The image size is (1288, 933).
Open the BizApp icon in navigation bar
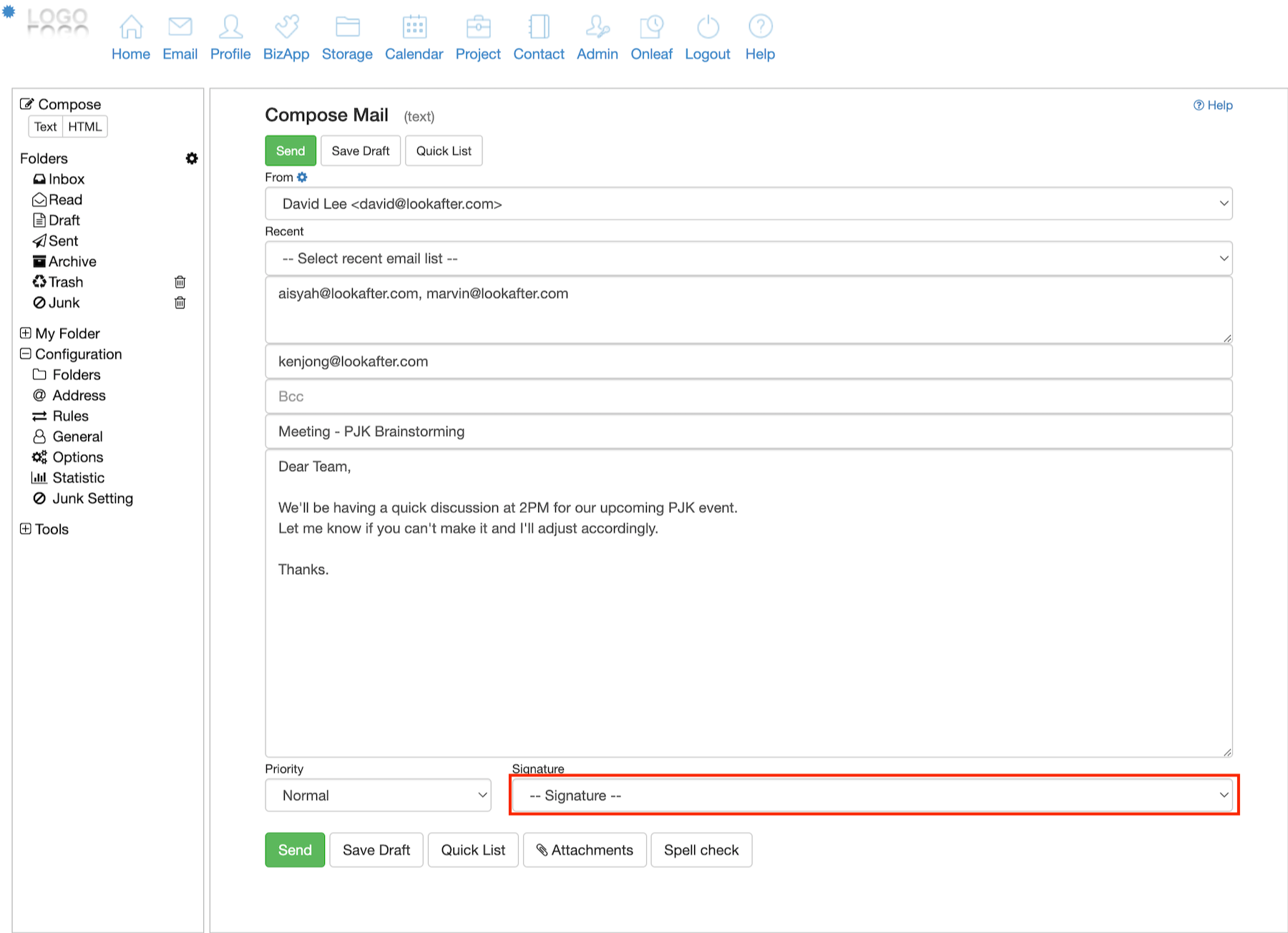point(286,27)
